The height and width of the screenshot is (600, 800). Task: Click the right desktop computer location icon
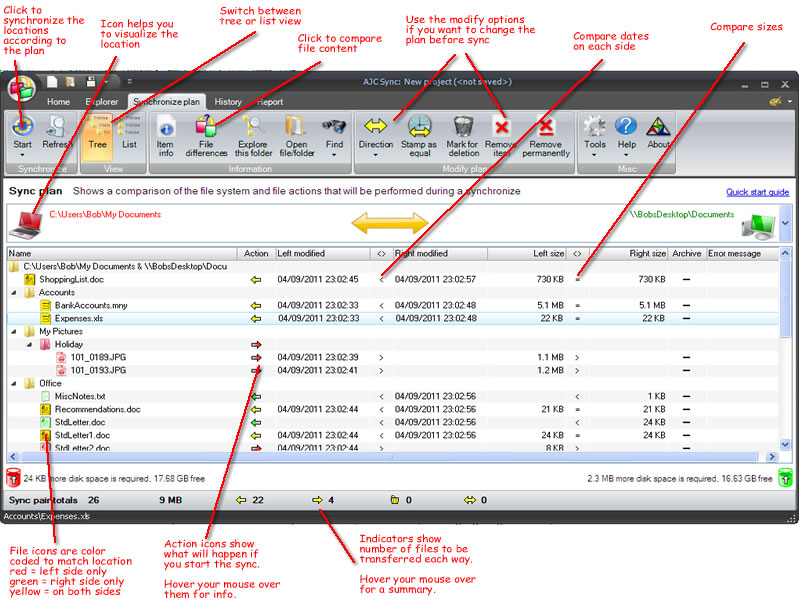pos(758,227)
